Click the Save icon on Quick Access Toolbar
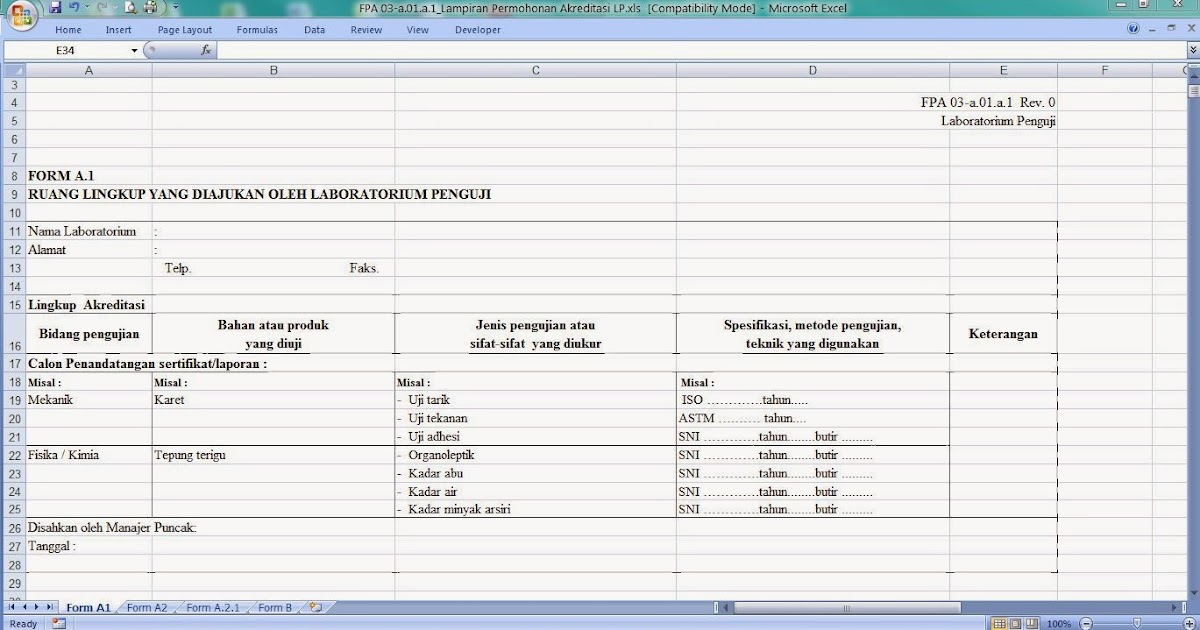Viewport: 1200px width, 630px height. [x=55, y=7]
